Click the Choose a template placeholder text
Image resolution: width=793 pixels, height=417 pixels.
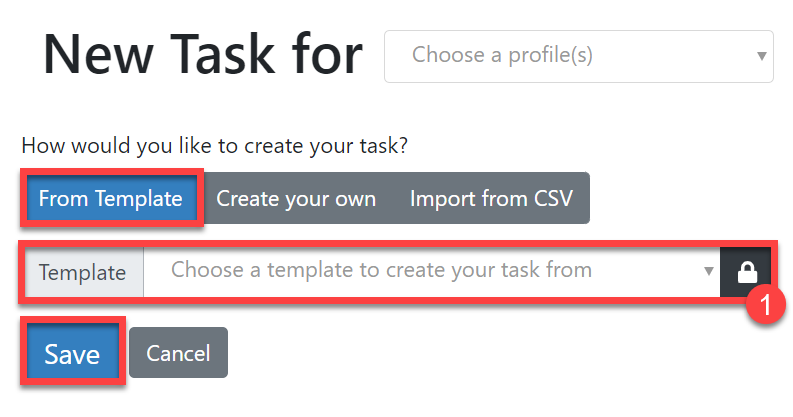pyautogui.click(x=381, y=270)
